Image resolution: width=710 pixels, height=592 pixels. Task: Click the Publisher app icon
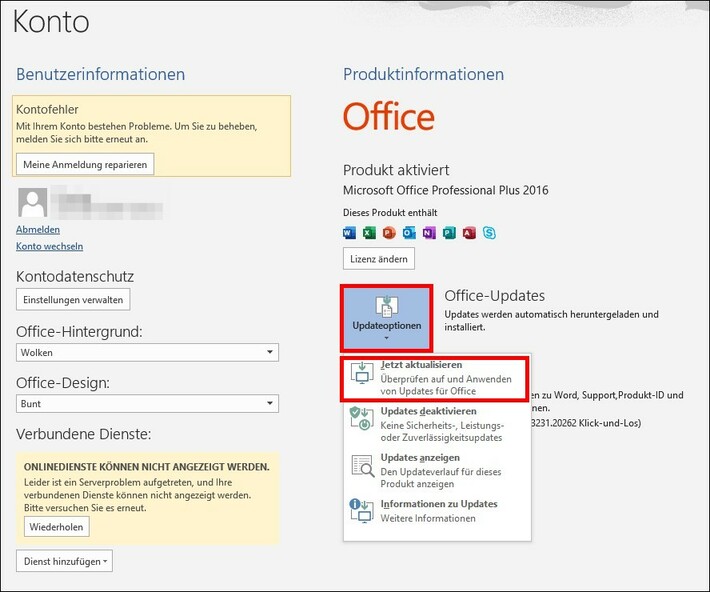click(449, 232)
